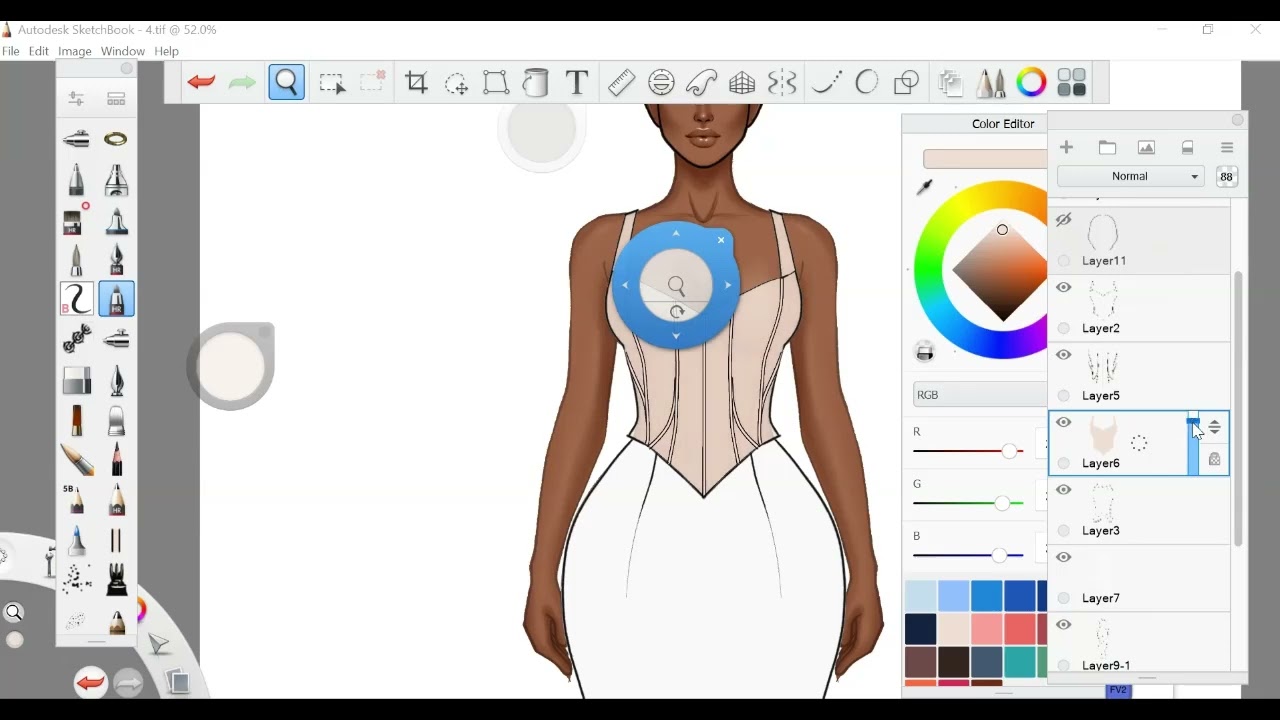Hide Layer9-1 with its eye icon
1280x720 pixels.
(x=1064, y=625)
